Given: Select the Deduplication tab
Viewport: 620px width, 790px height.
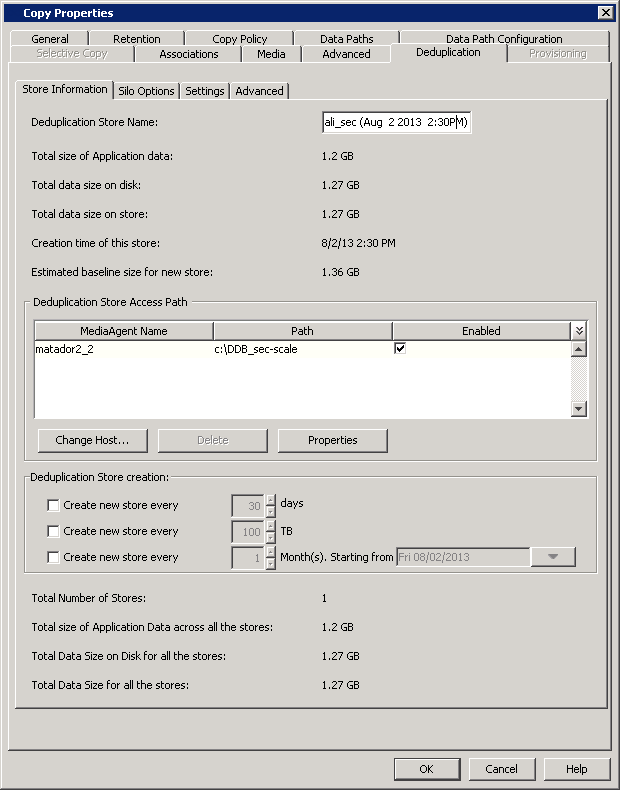Looking at the screenshot, I should [448, 52].
